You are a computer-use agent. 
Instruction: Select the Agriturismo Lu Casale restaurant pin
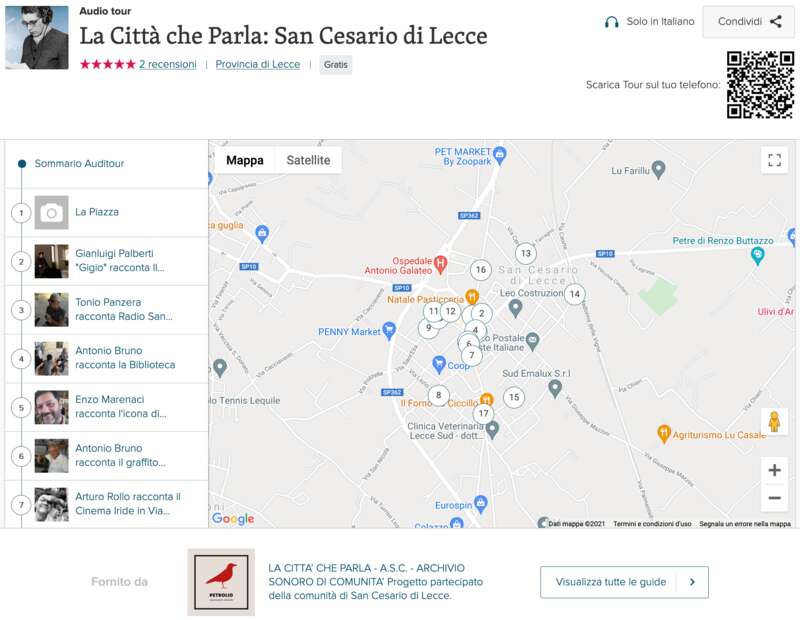[663, 433]
